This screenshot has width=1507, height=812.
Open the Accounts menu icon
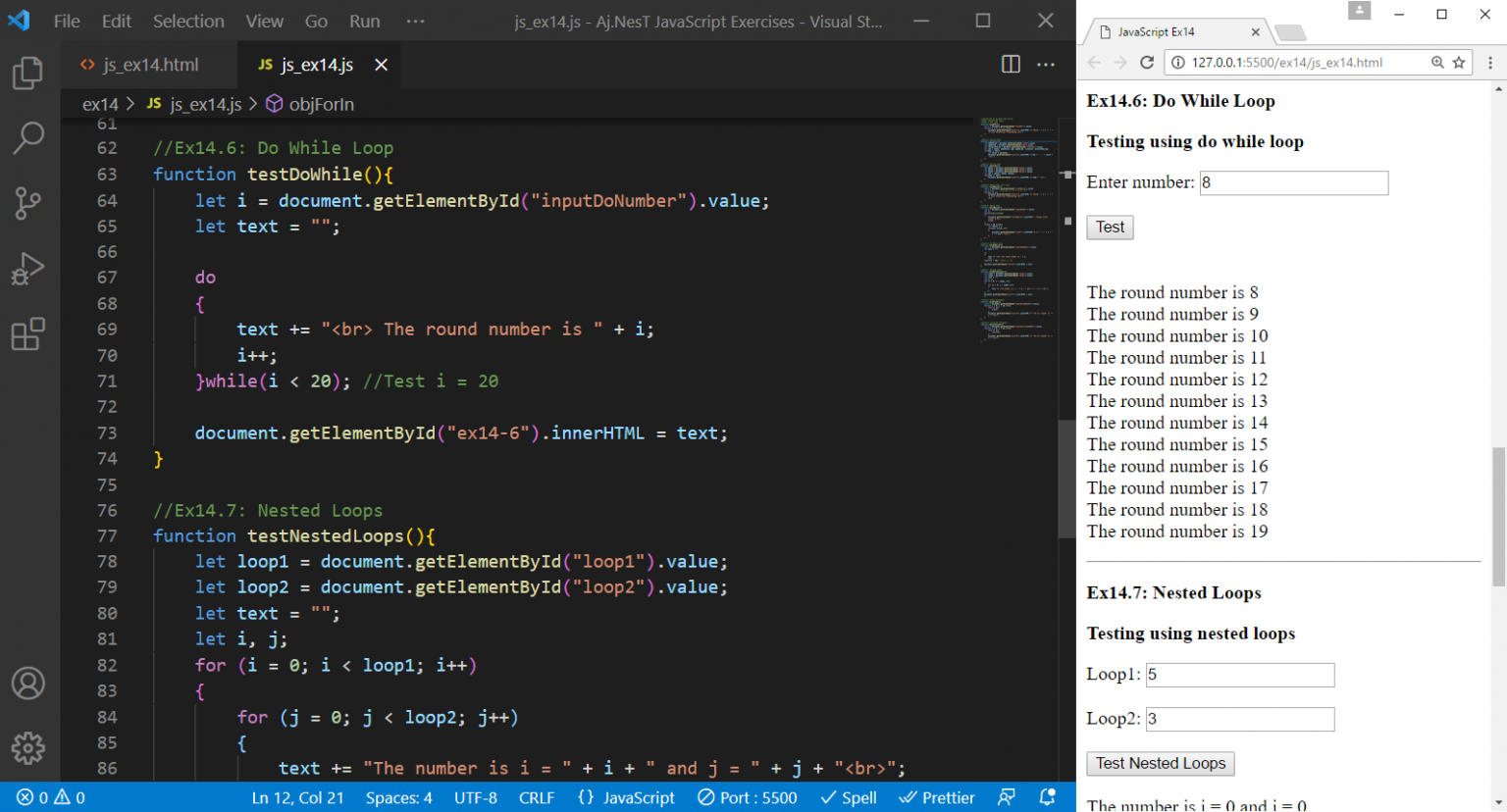click(27, 684)
